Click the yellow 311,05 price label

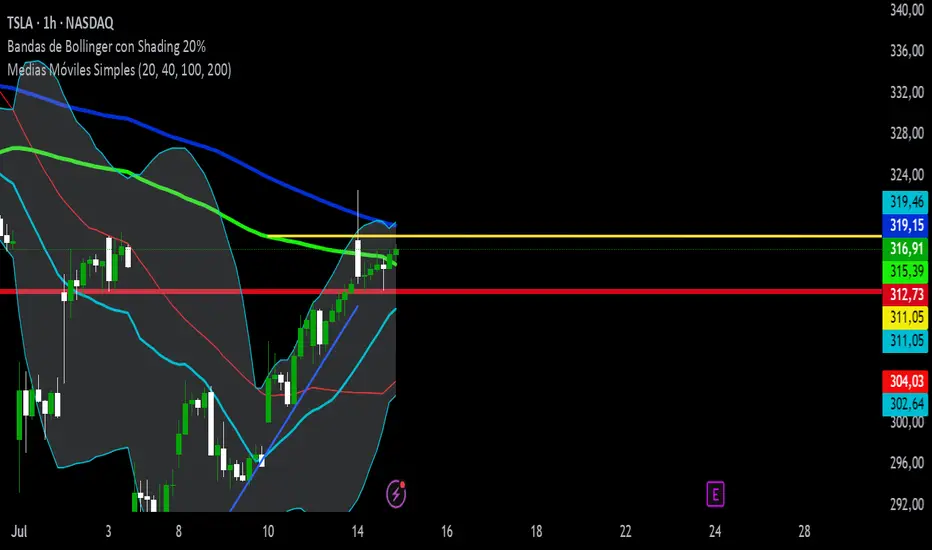tap(905, 318)
